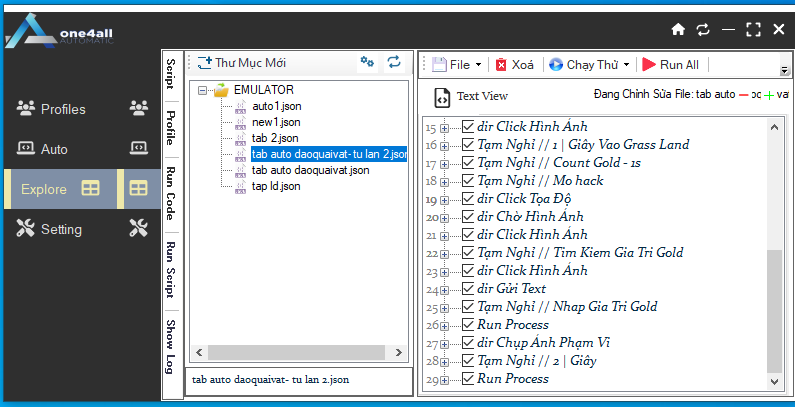Click the file name field showing tu lan 2.json
This screenshot has width=795, height=407.
[x=299, y=381]
